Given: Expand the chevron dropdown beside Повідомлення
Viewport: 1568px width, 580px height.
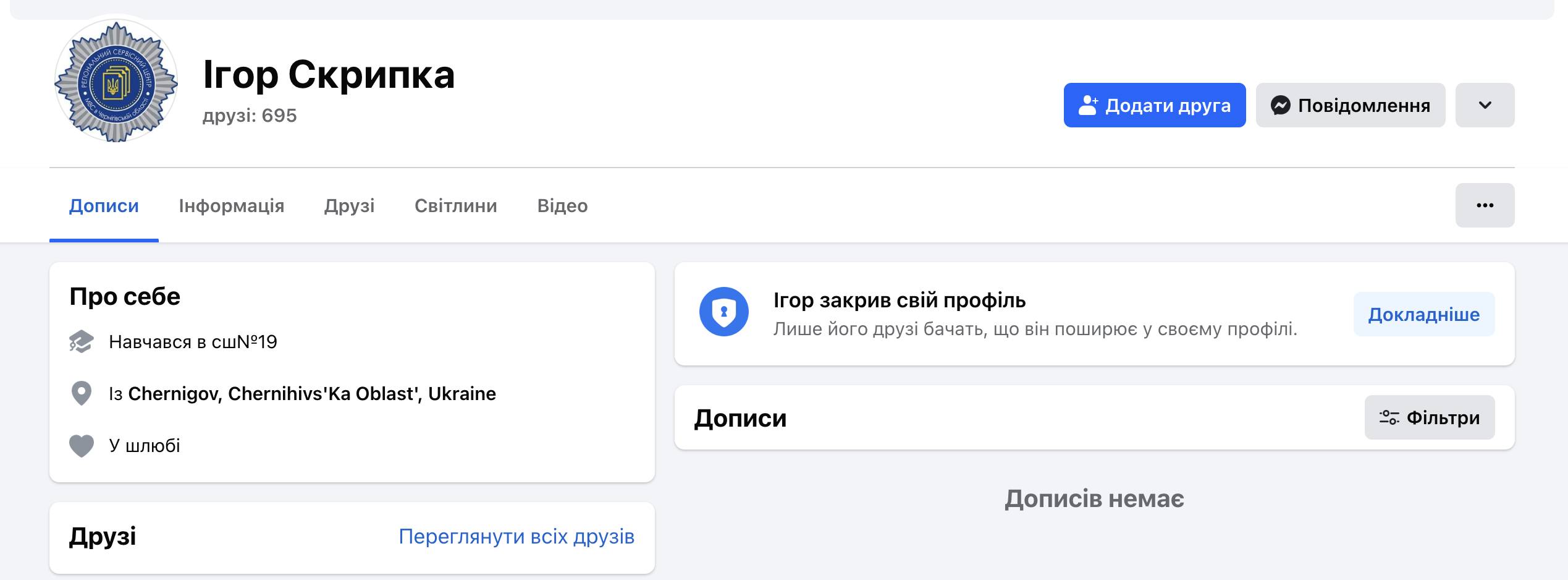Looking at the screenshot, I should click(x=1485, y=105).
